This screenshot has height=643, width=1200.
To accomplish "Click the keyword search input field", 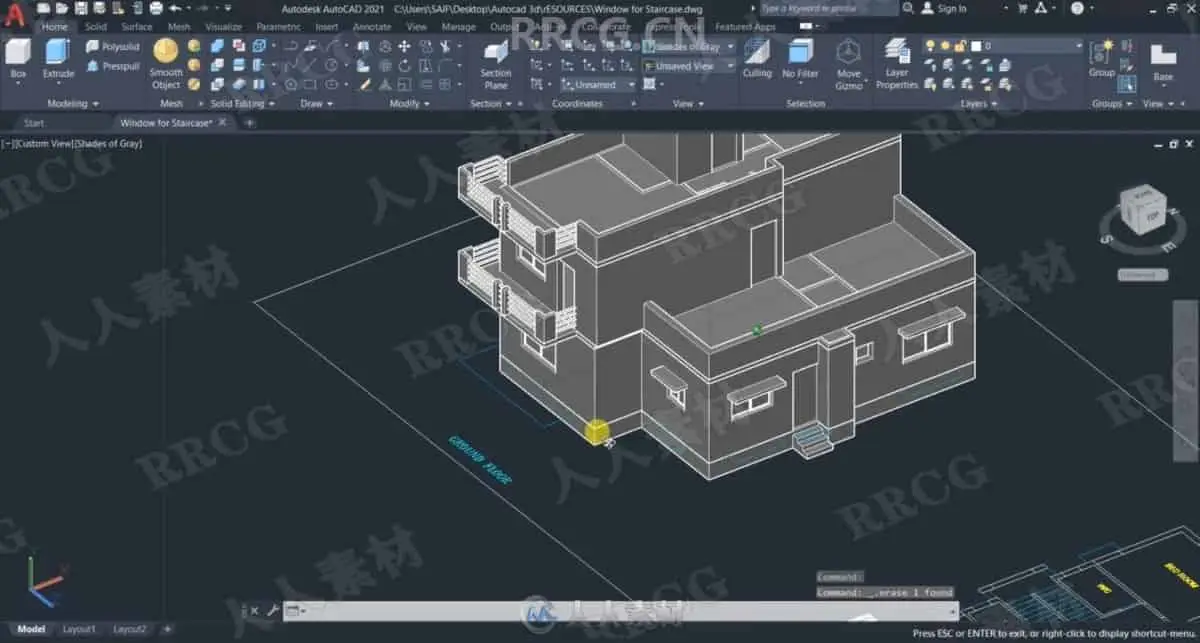I will [x=829, y=8].
